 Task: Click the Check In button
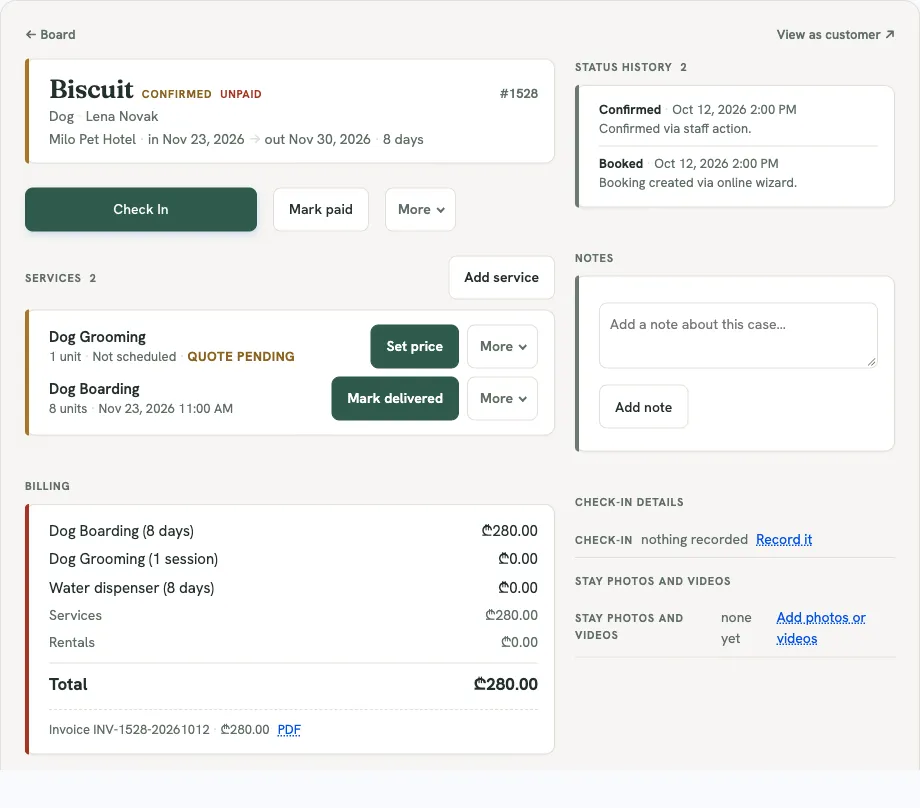tap(141, 209)
